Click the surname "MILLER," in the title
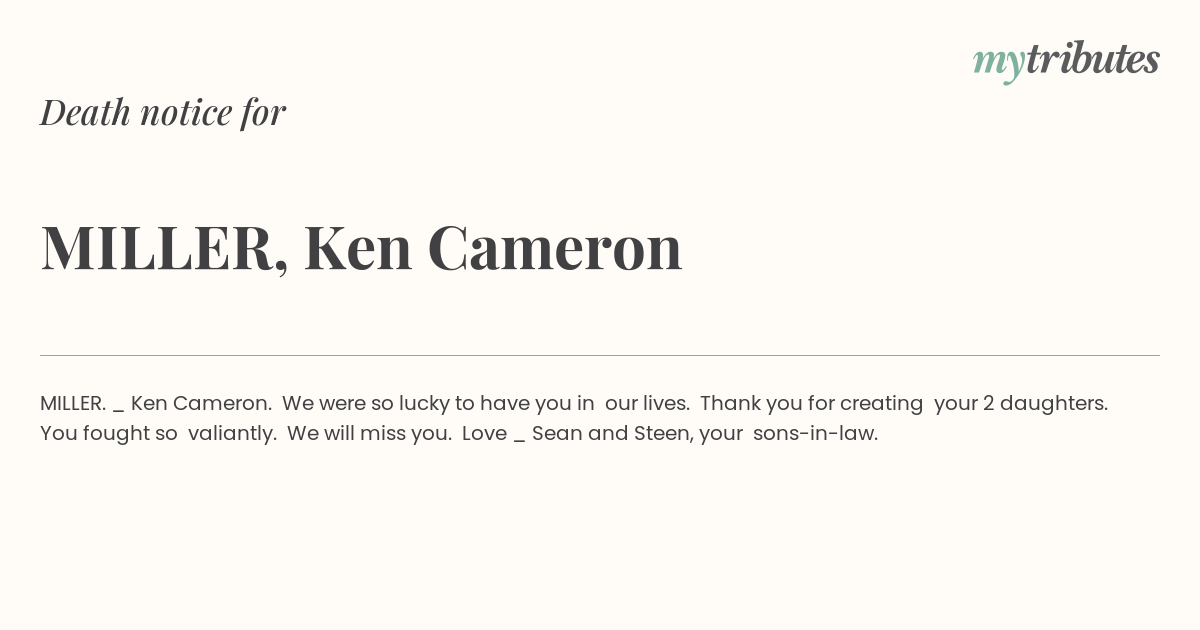Viewport: 1200px width, 630px height. coord(165,248)
